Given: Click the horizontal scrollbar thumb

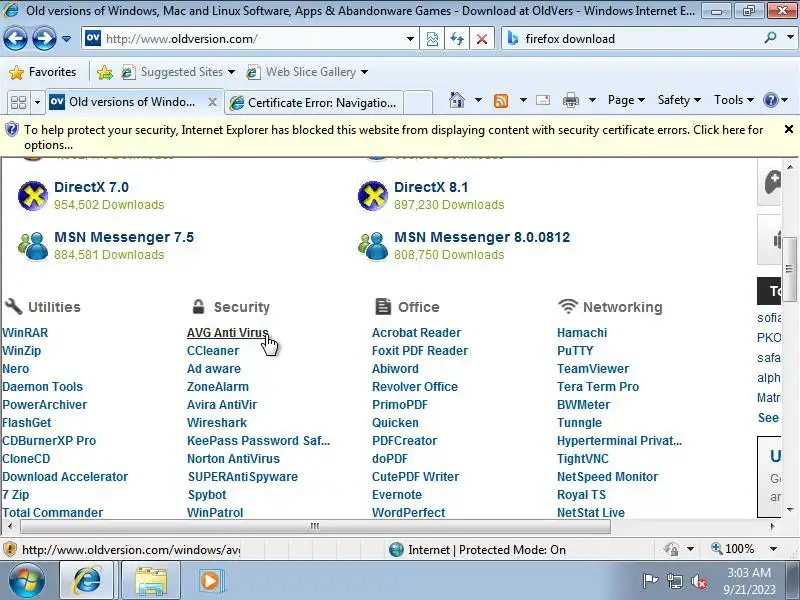Looking at the screenshot, I should tap(315, 526).
